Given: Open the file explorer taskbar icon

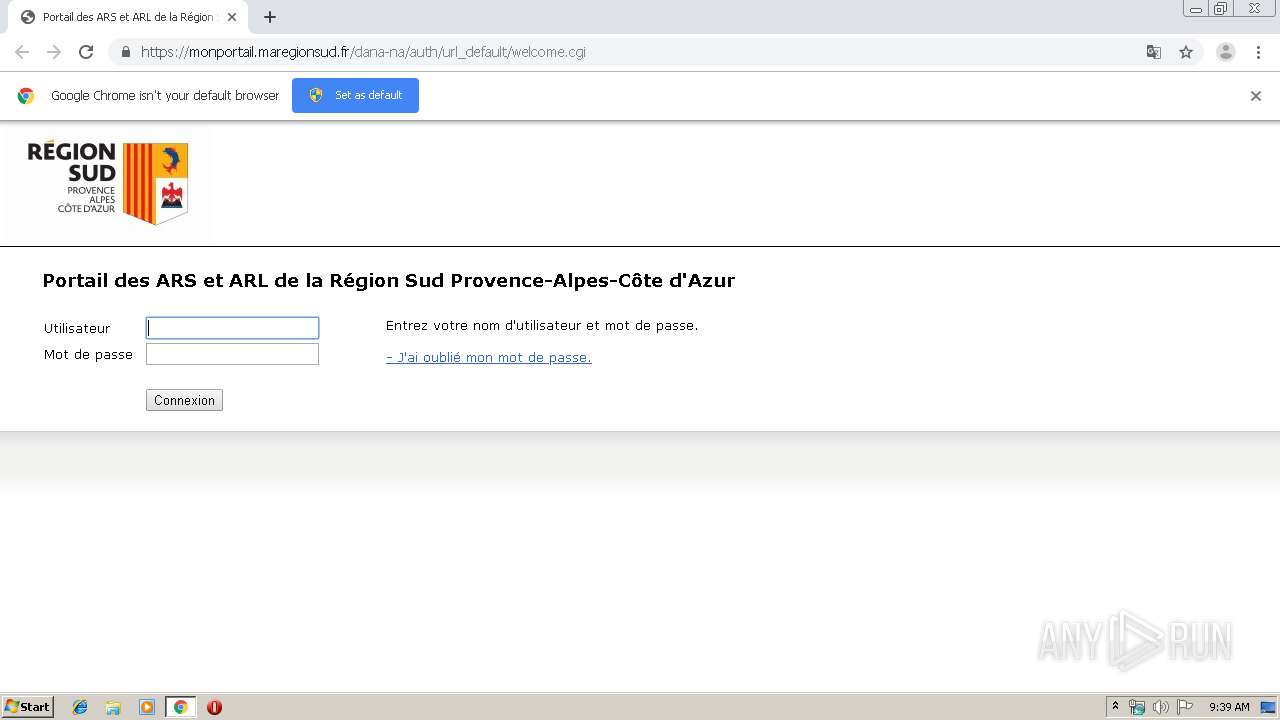Looking at the screenshot, I should click(x=113, y=707).
